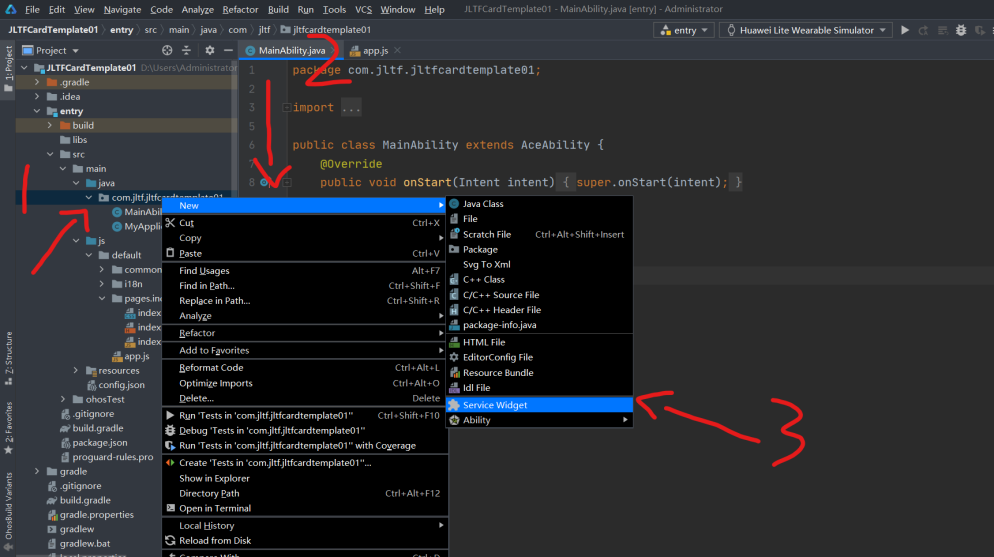
Task: Choose Java Class from the New submenu
Action: pos(483,204)
